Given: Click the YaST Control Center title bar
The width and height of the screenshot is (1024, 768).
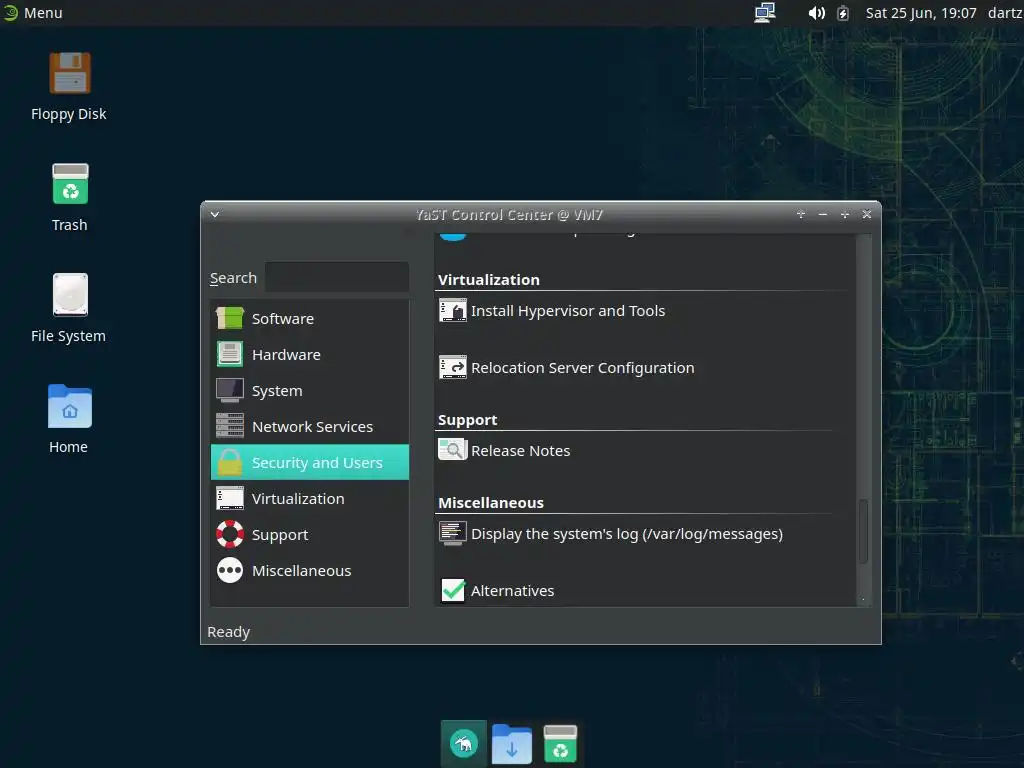Looking at the screenshot, I should pos(509,214).
